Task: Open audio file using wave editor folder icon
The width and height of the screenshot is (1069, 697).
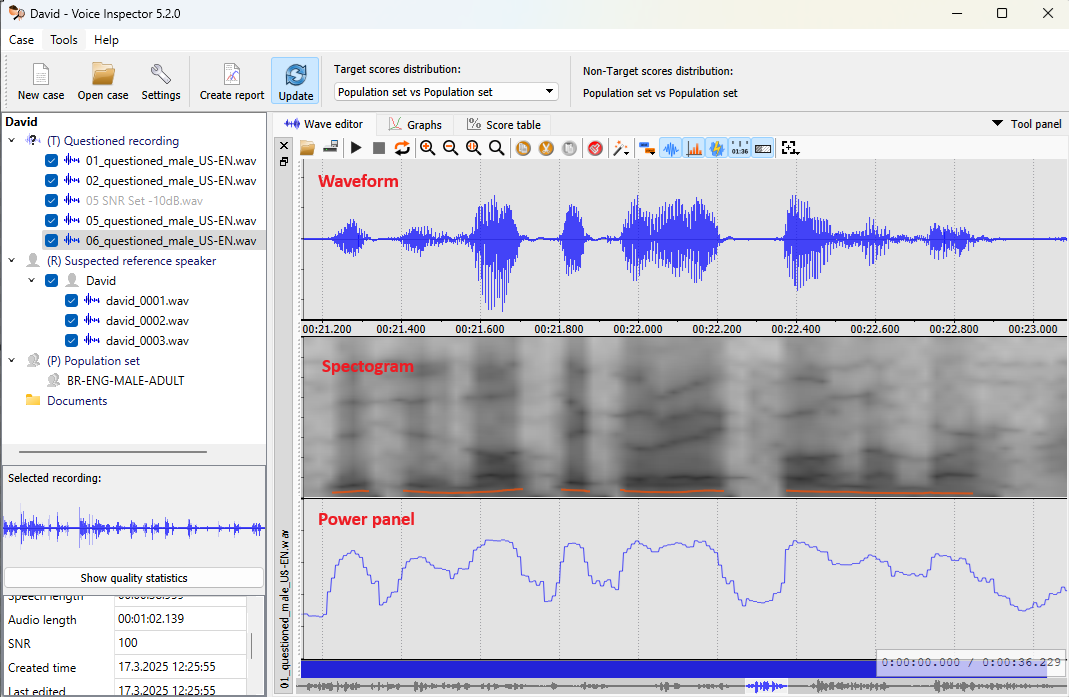Action: [307, 148]
